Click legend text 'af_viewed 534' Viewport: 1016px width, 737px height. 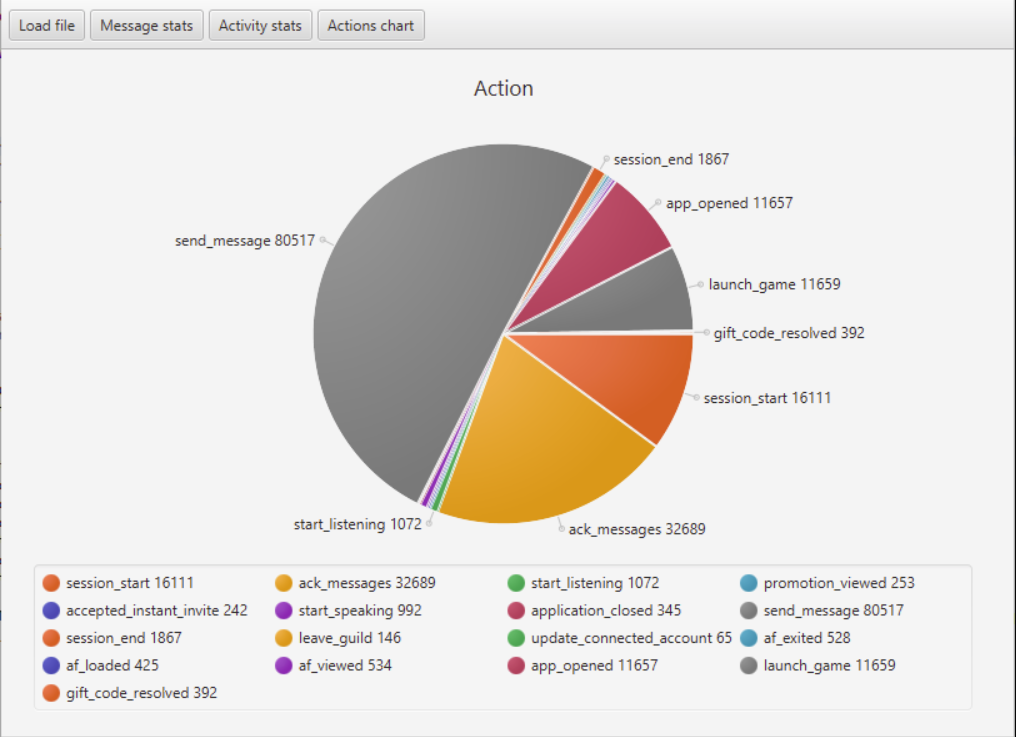345,666
